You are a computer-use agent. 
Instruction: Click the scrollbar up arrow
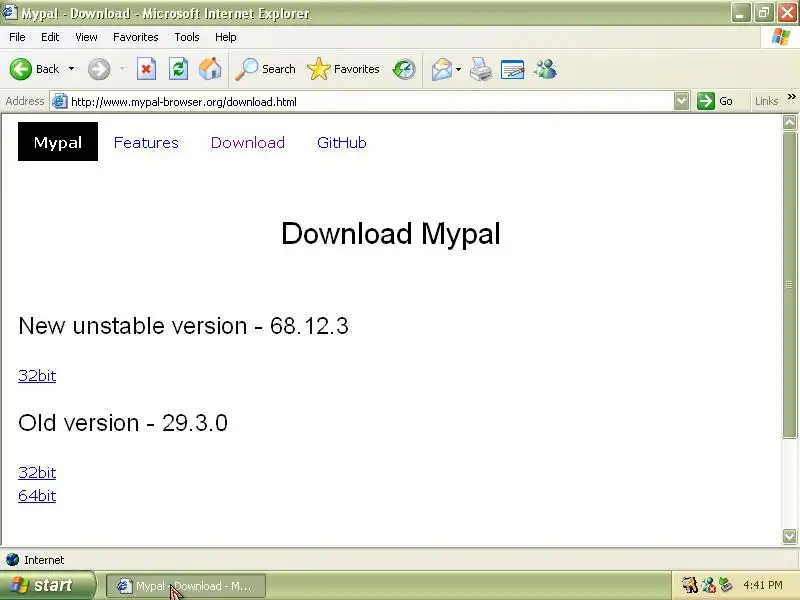tap(789, 122)
